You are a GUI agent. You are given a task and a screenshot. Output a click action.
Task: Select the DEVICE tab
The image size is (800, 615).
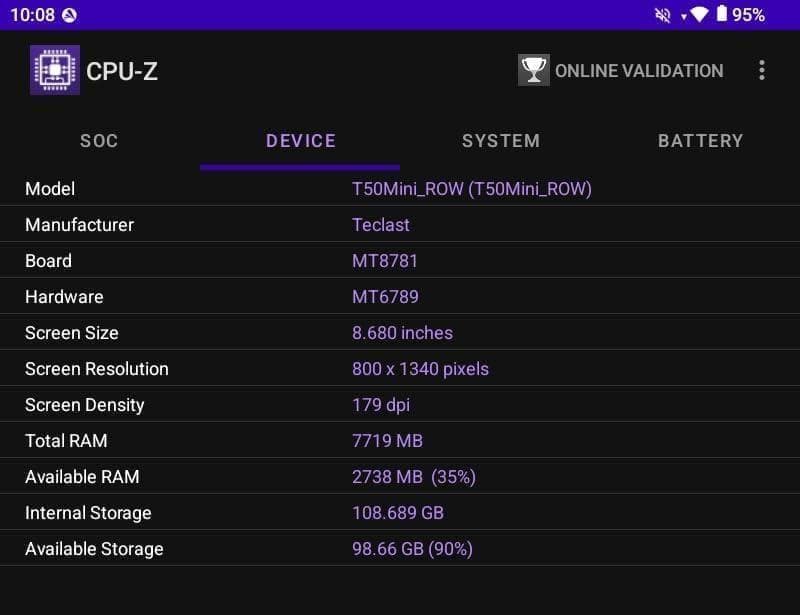300,141
